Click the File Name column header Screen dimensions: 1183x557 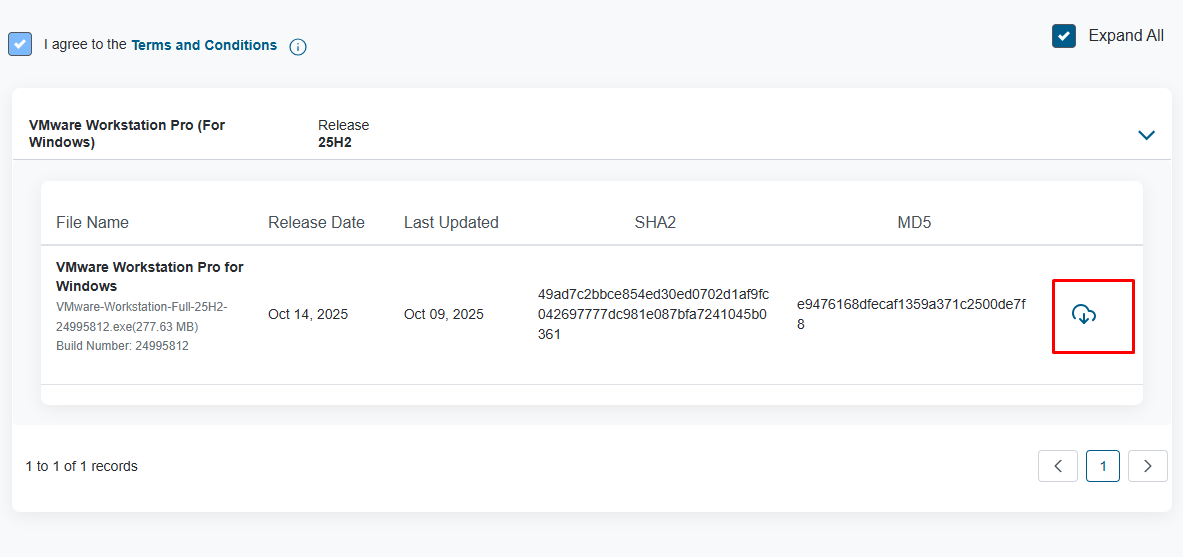coord(92,222)
